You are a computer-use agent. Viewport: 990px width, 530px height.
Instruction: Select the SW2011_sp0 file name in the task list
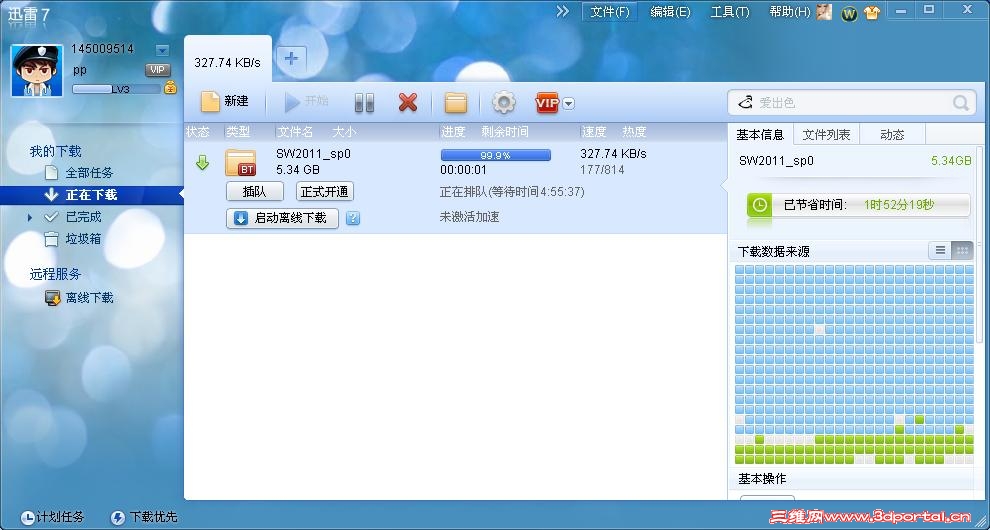[x=313, y=154]
